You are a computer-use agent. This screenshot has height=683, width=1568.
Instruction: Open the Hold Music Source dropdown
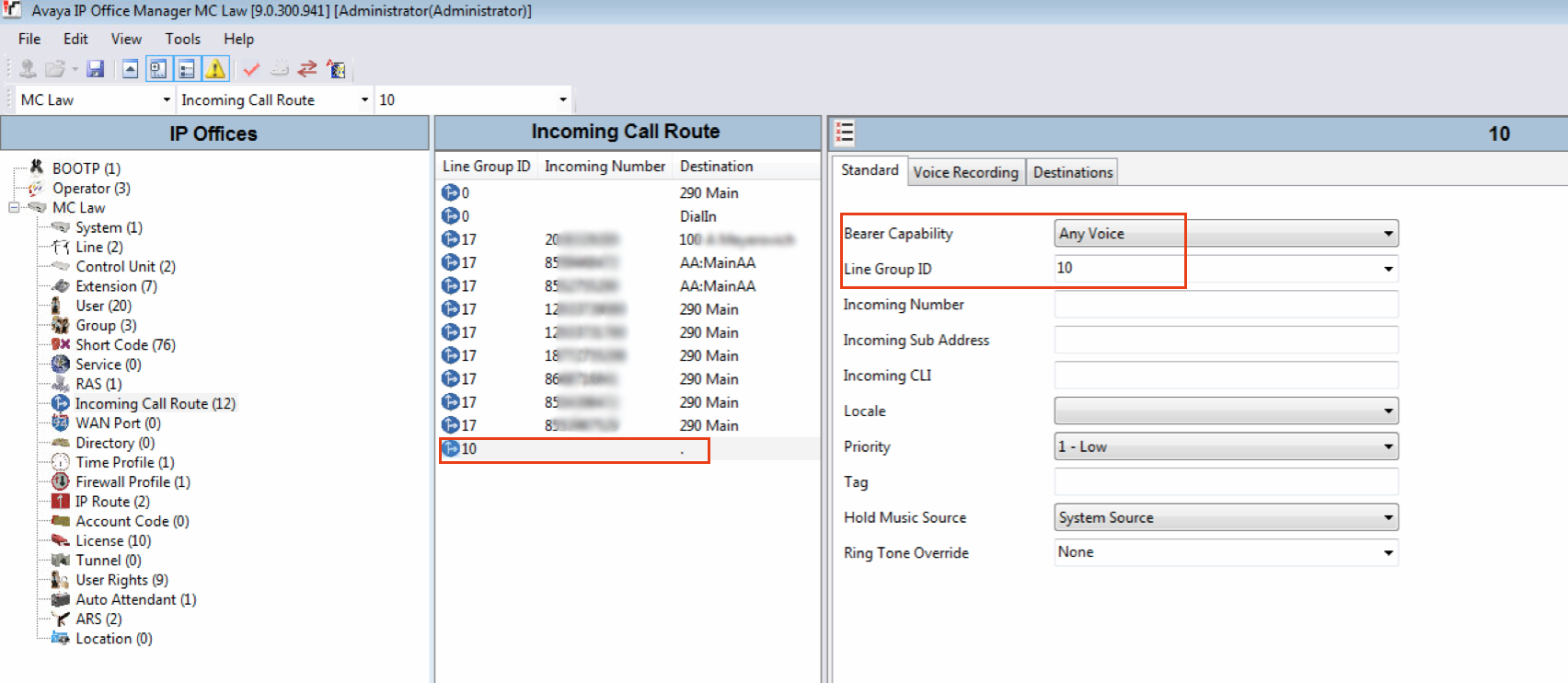1389,517
